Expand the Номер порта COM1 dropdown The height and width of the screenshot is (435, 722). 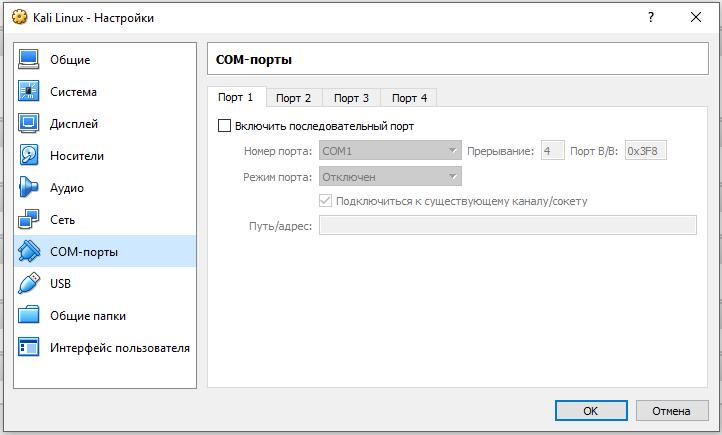[390, 151]
